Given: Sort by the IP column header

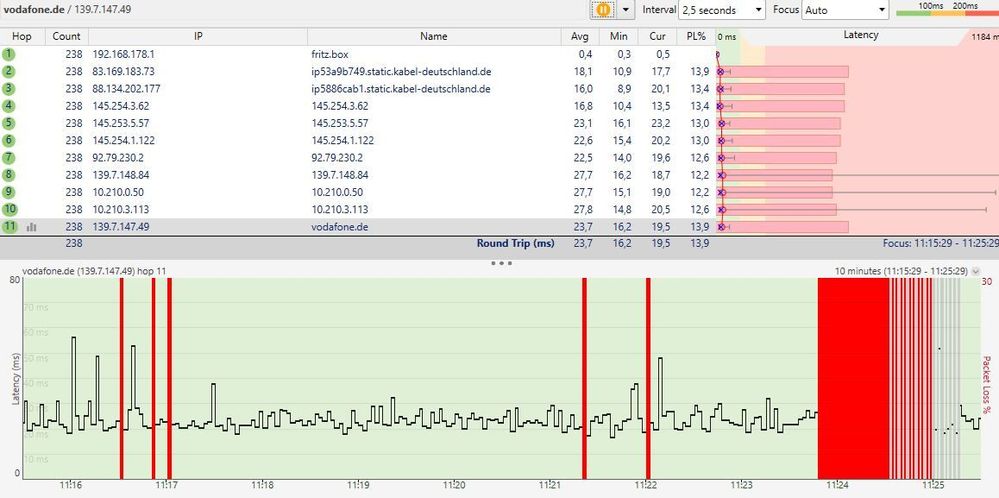Looking at the screenshot, I should [x=198, y=36].
